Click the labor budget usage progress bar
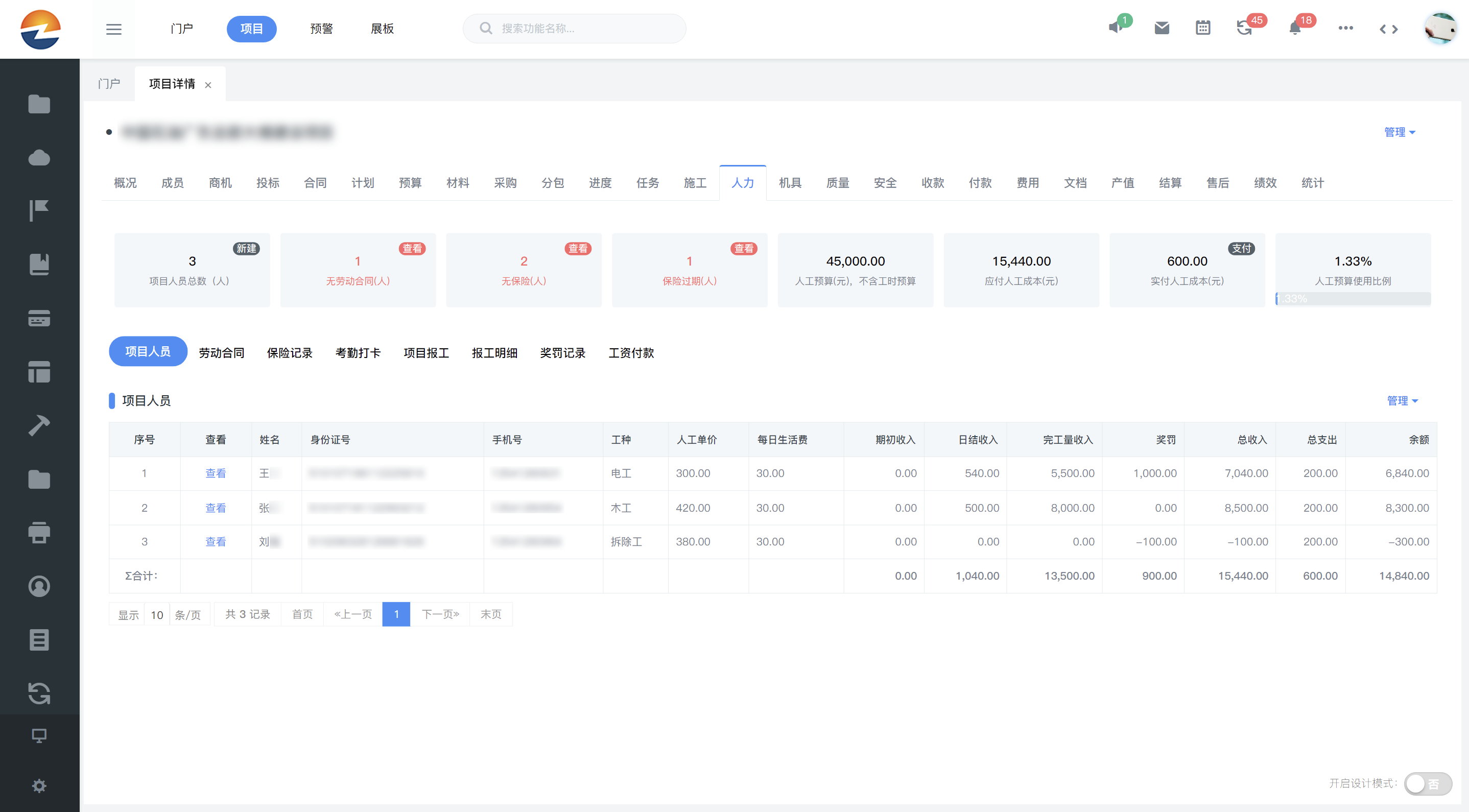Screen dimensions: 1469x812 click(1353, 299)
